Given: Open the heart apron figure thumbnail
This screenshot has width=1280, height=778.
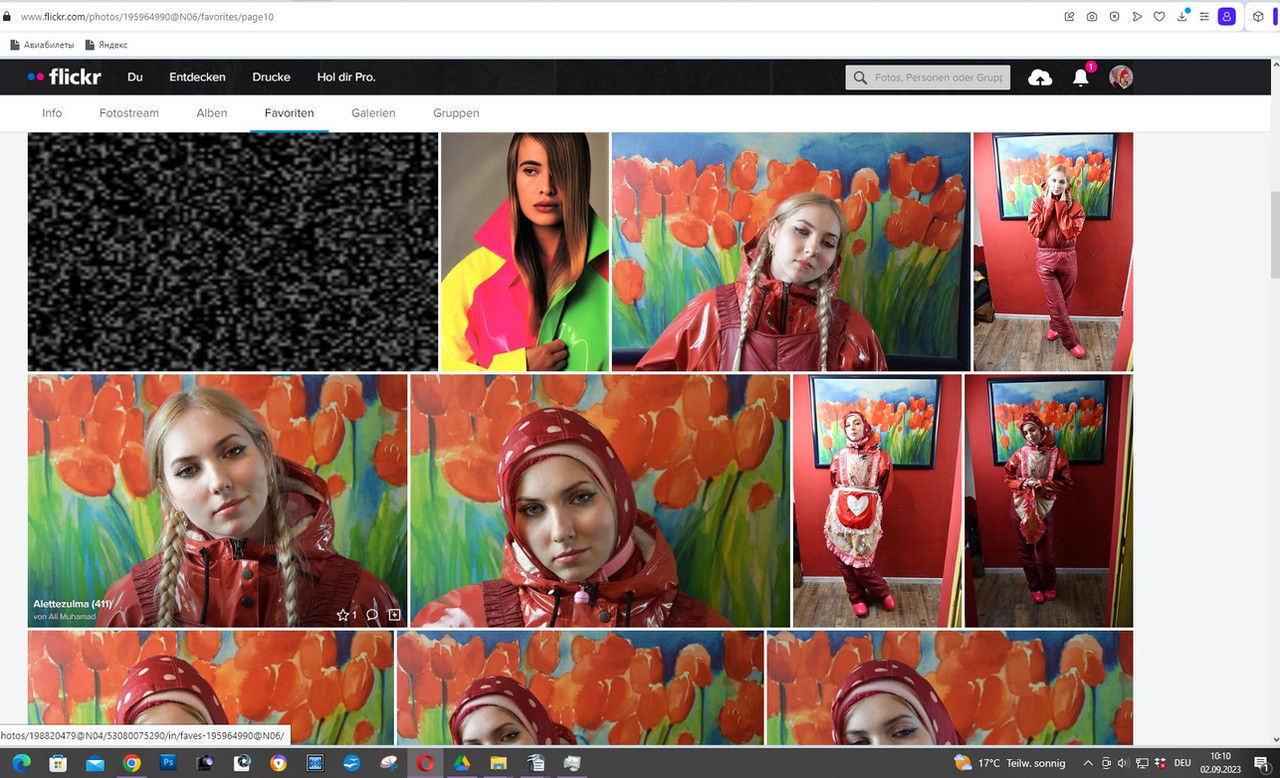Looking at the screenshot, I should click(877, 501).
